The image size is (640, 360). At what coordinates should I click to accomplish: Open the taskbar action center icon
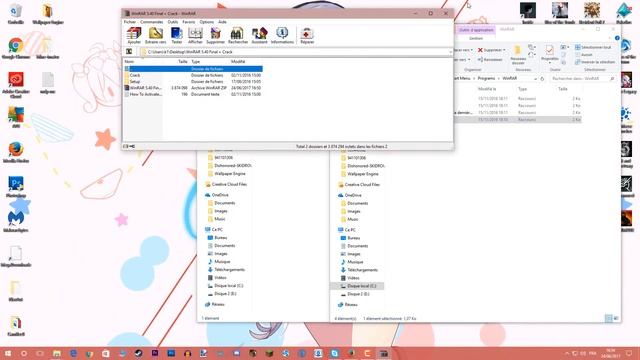click(629, 353)
